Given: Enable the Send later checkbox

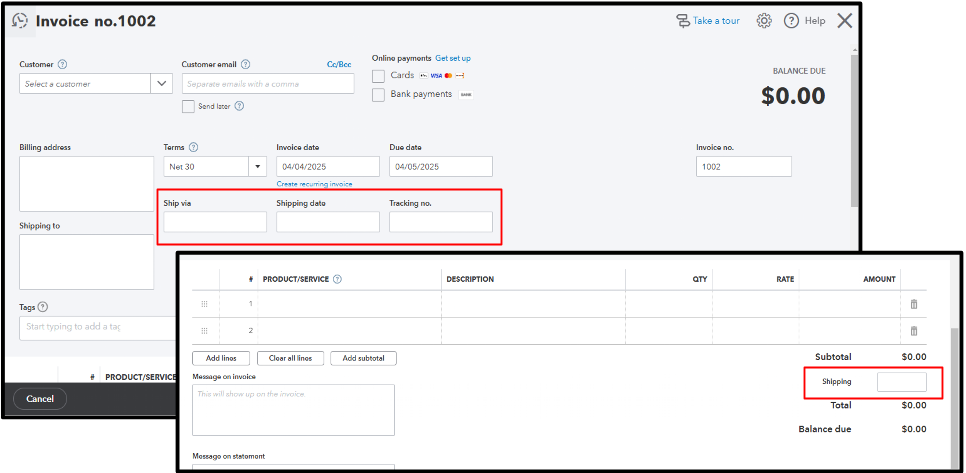Looking at the screenshot, I should tap(189, 107).
